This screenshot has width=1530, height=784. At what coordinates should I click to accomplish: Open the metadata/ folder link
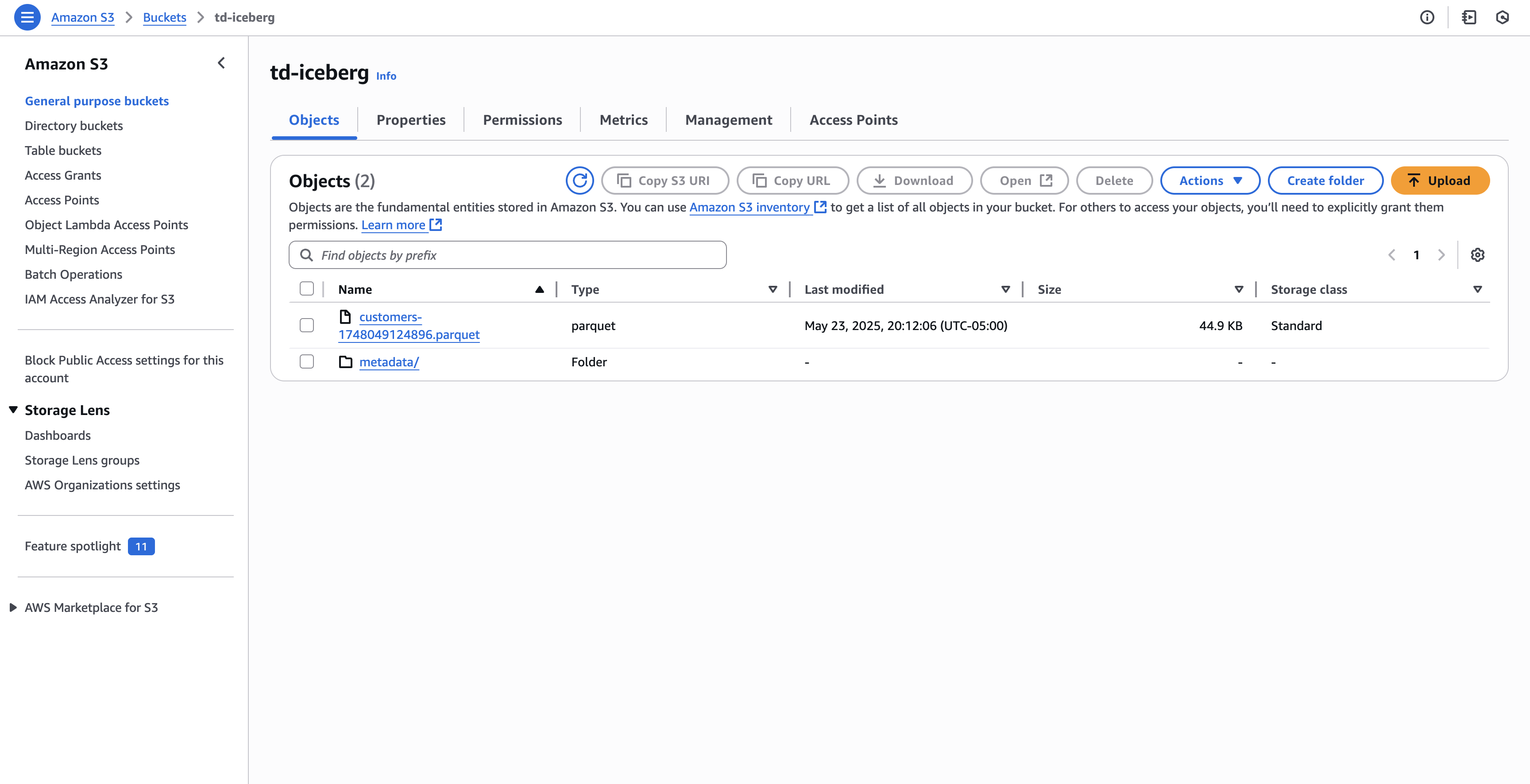click(389, 361)
